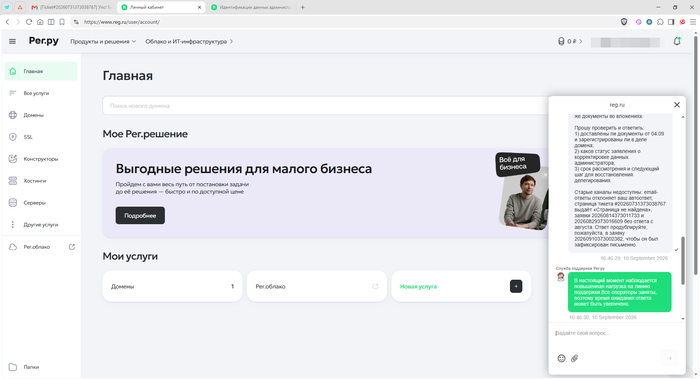Viewport: 700px width, 379px height.
Task: Open the blurred account name menu
Action: pos(625,42)
